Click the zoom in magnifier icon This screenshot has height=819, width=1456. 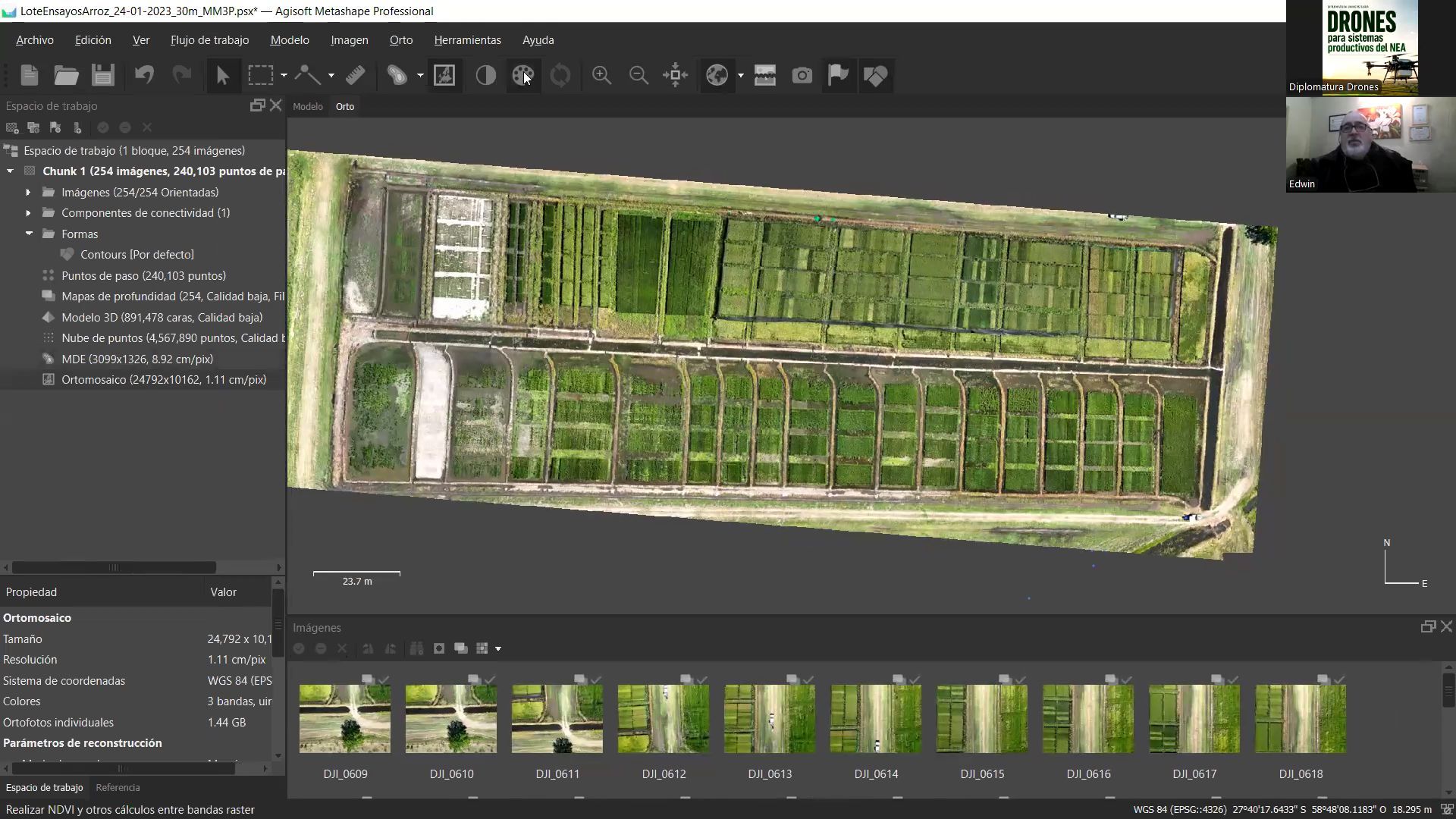click(x=601, y=75)
